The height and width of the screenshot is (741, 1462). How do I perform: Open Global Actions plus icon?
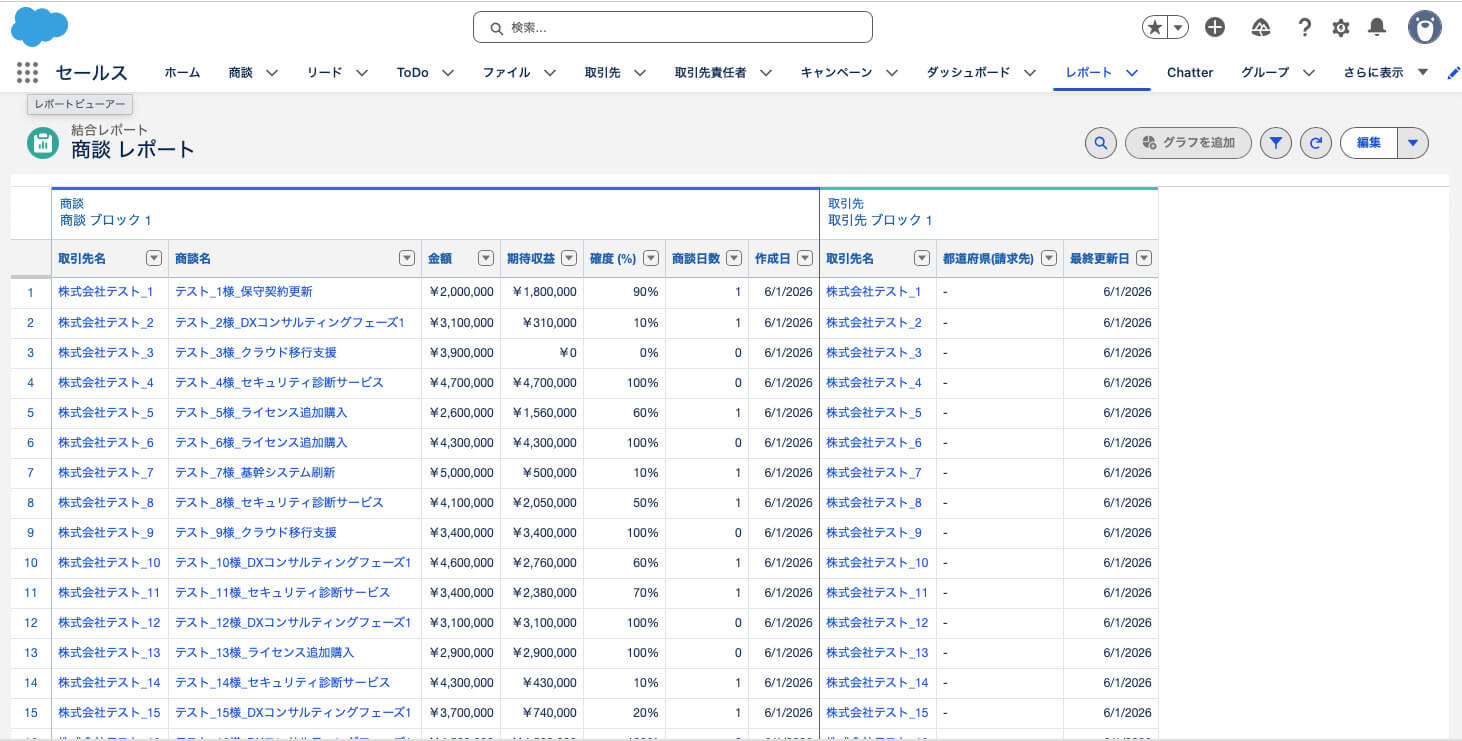pyautogui.click(x=1215, y=28)
